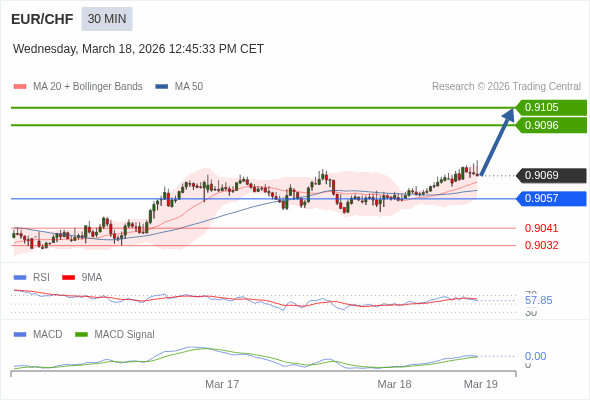
Task: Toggle the MA 20 + Bollinger Bands legend
Action: click(x=88, y=87)
